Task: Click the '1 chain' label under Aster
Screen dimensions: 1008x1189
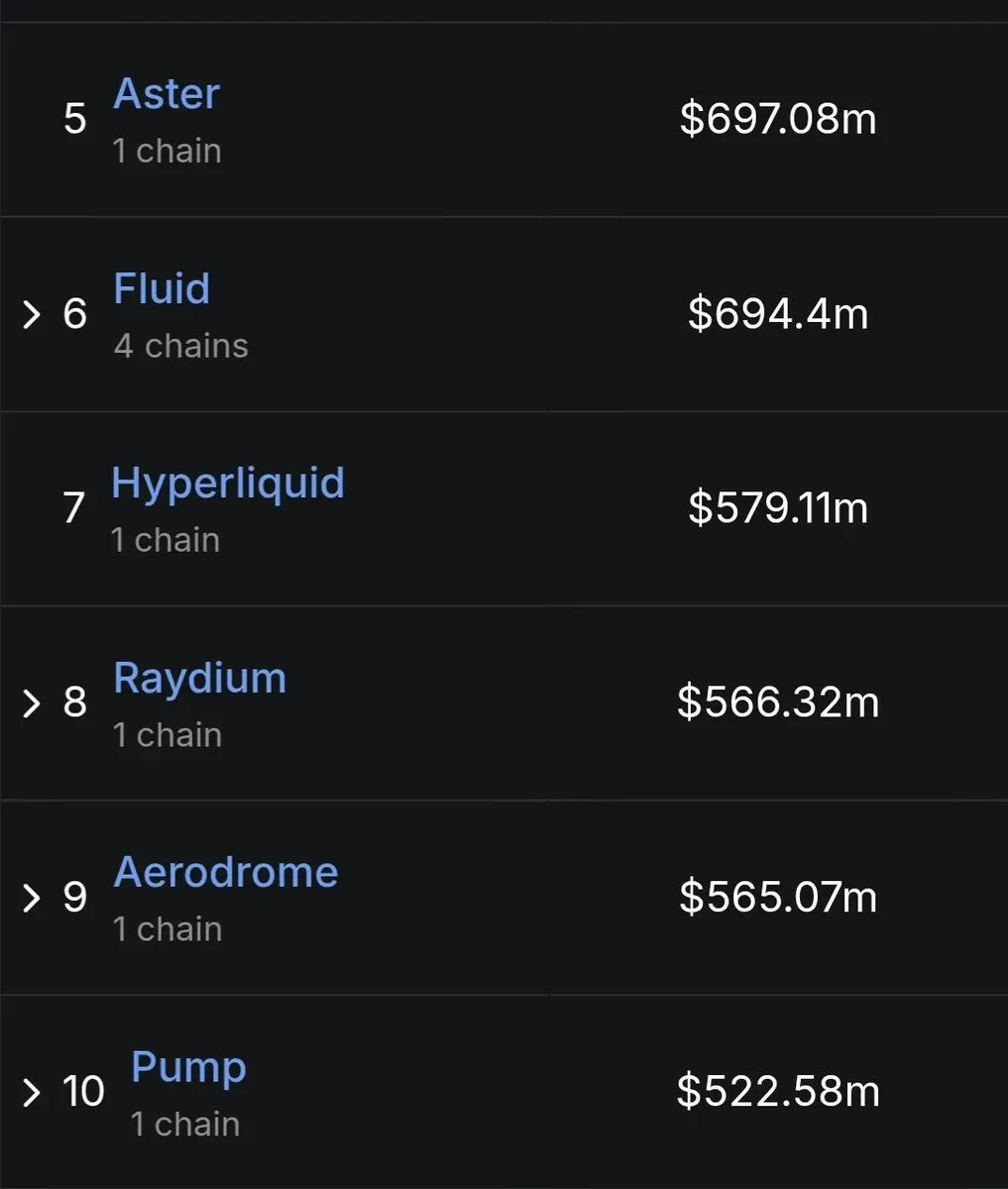Action: [x=167, y=151]
